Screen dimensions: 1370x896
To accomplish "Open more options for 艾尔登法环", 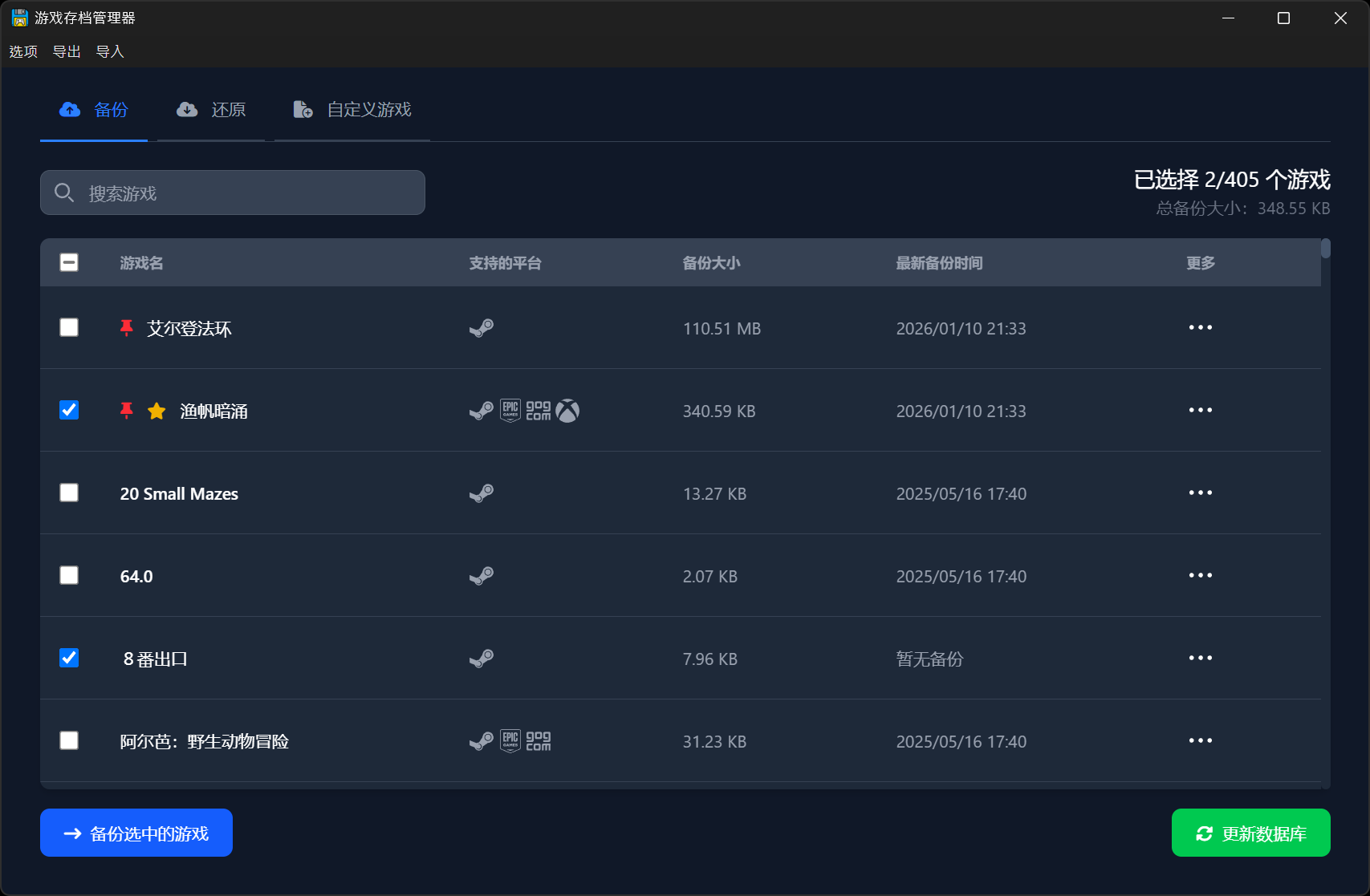I will 1201,327.
